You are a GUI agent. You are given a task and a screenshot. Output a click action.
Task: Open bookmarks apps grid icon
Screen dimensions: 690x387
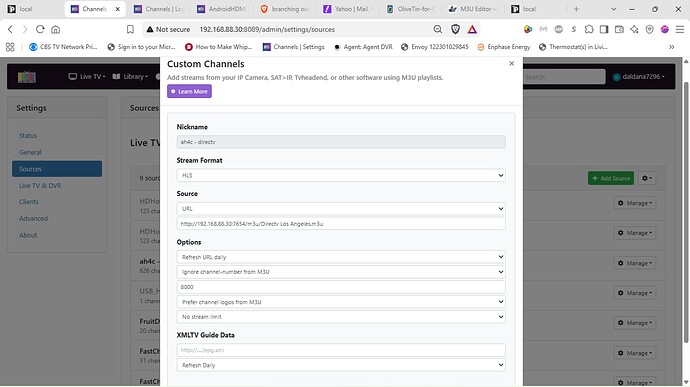point(10,47)
